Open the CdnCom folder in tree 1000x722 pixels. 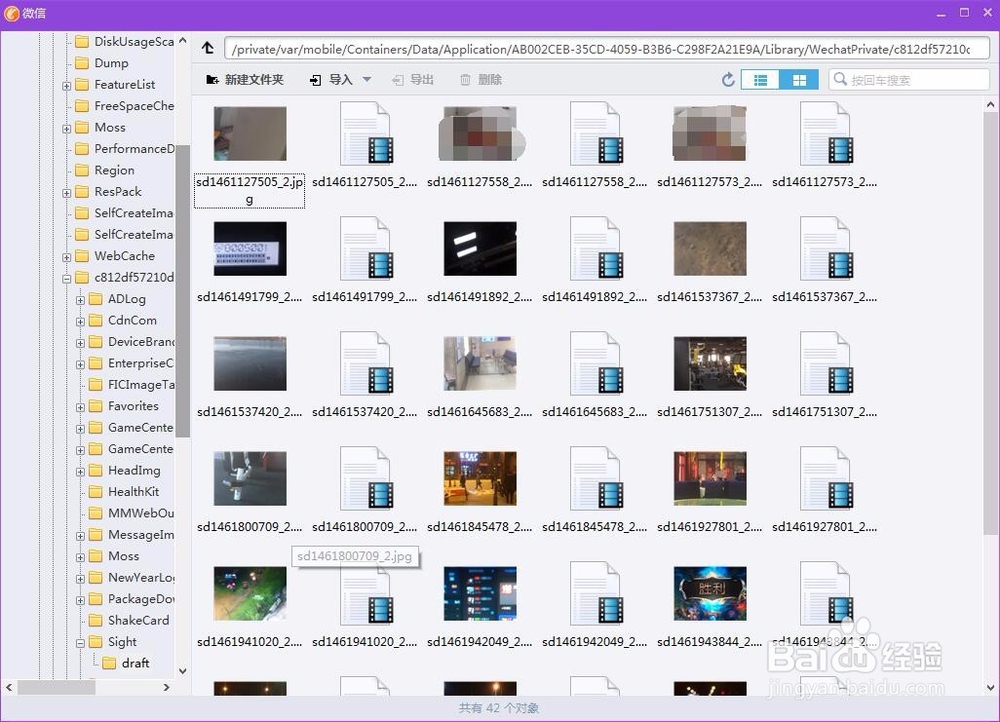pos(122,320)
